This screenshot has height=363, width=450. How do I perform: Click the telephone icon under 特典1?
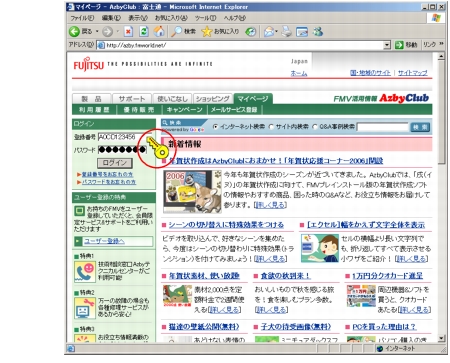[85, 272]
